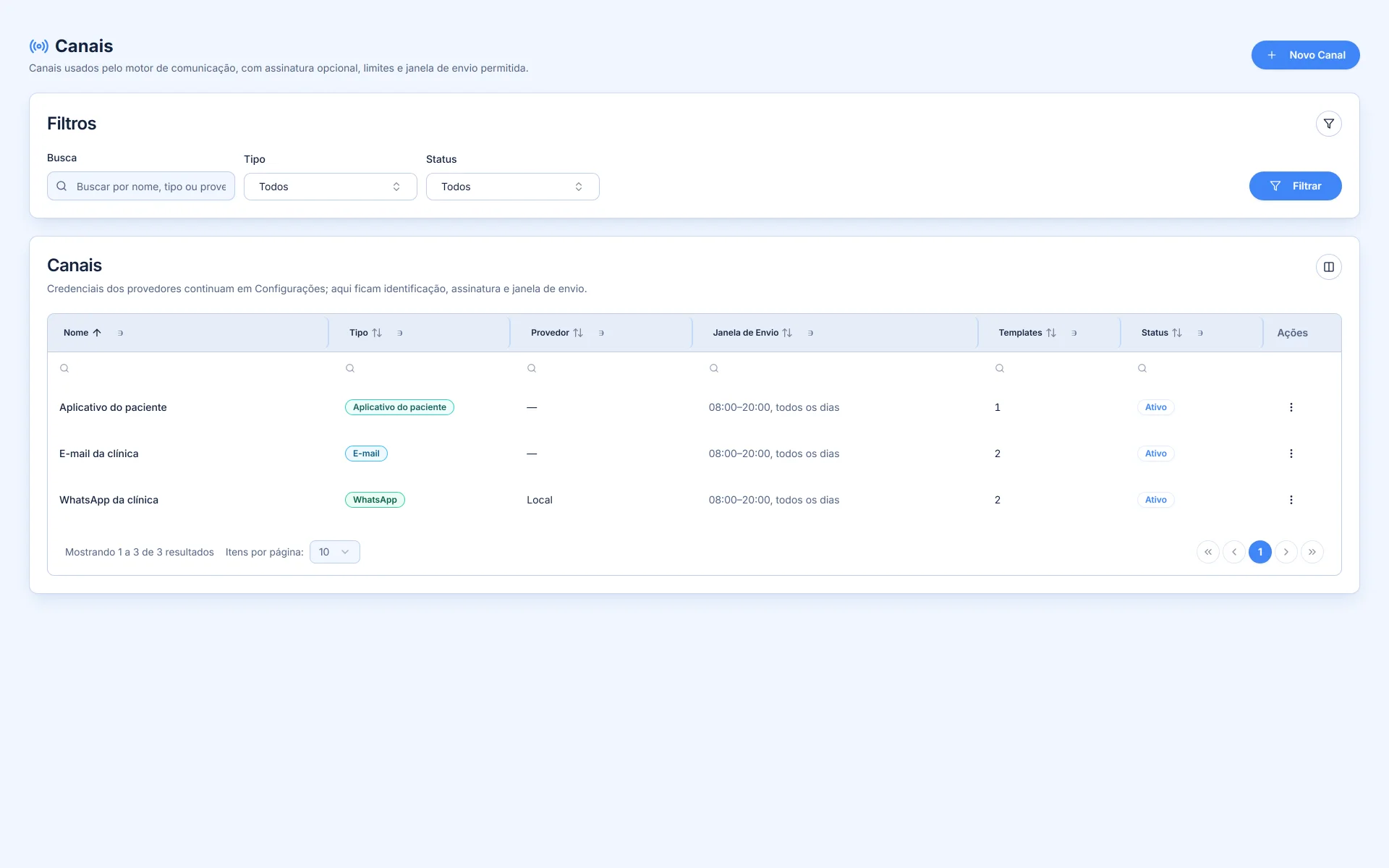
Task: Open actions menu for E-mail da clínica
Action: point(1291,454)
